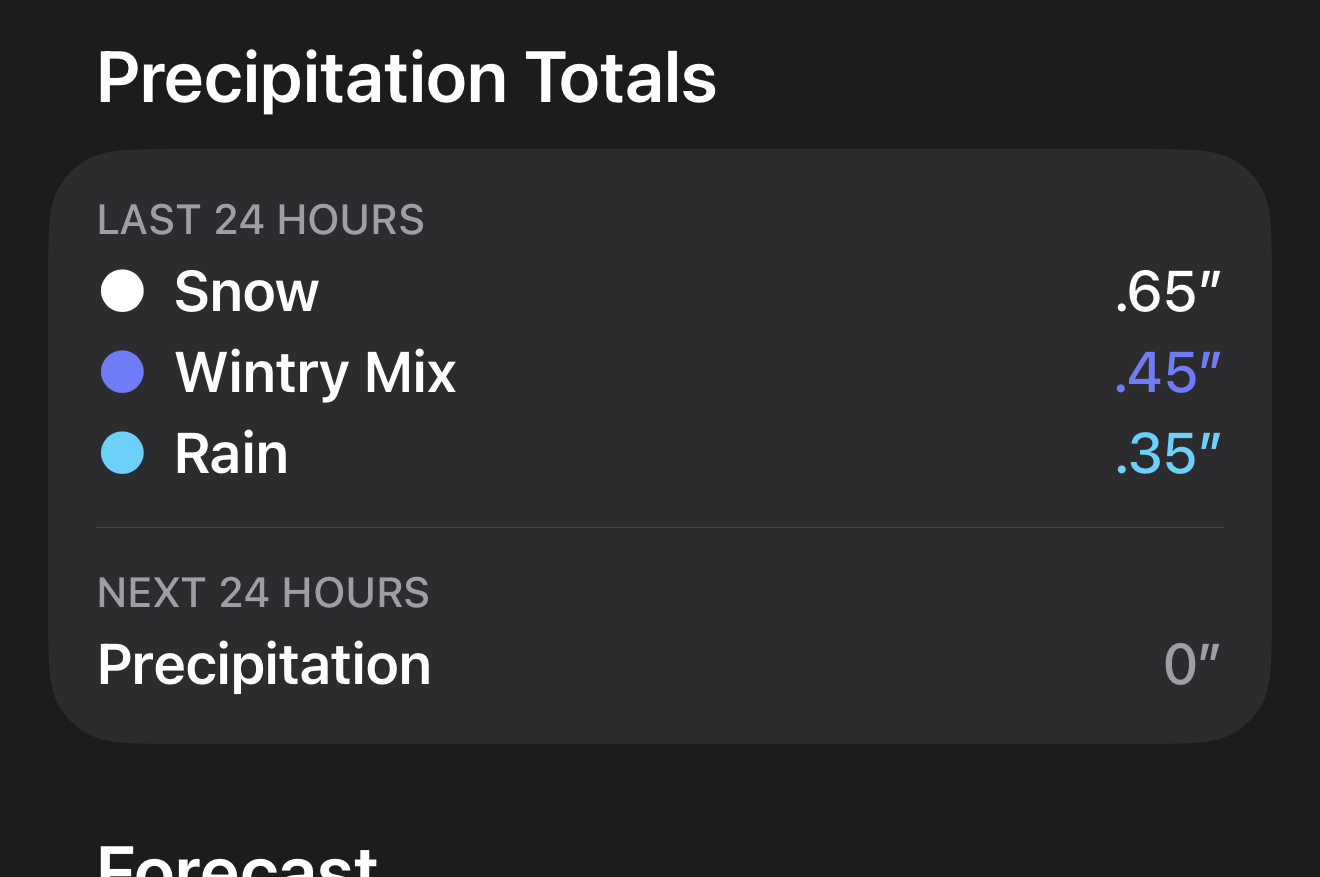Click the word Totals in the title heading
The width and height of the screenshot is (1320, 877).
click(x=621, y=78)
